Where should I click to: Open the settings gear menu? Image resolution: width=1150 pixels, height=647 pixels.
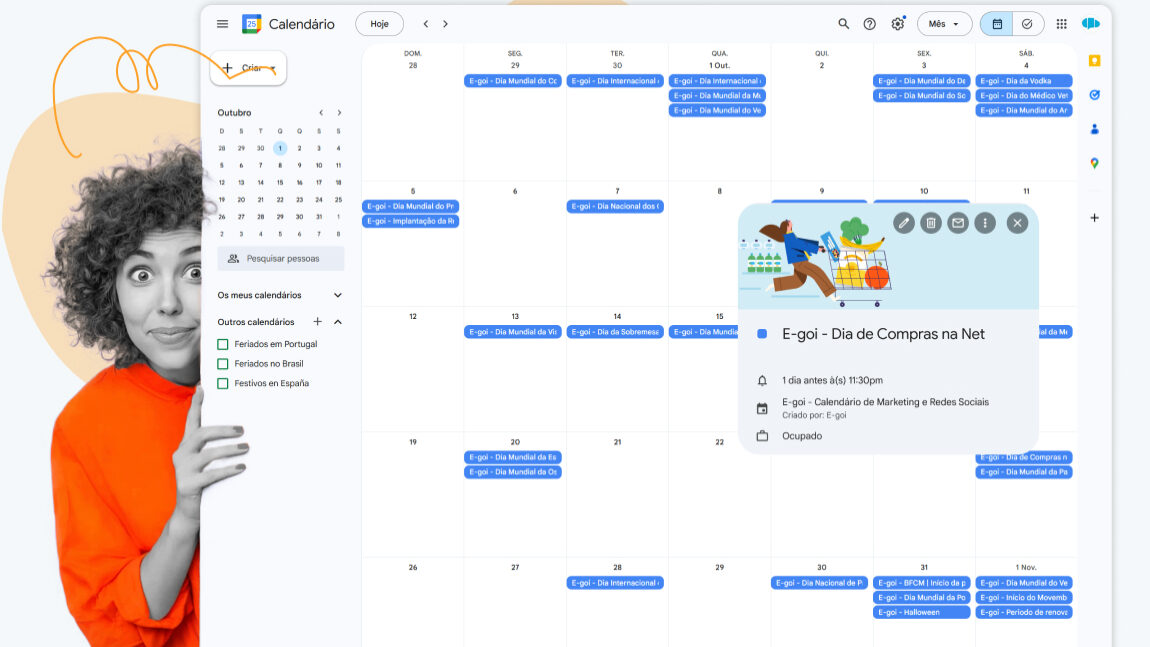[x=897, y=24]
